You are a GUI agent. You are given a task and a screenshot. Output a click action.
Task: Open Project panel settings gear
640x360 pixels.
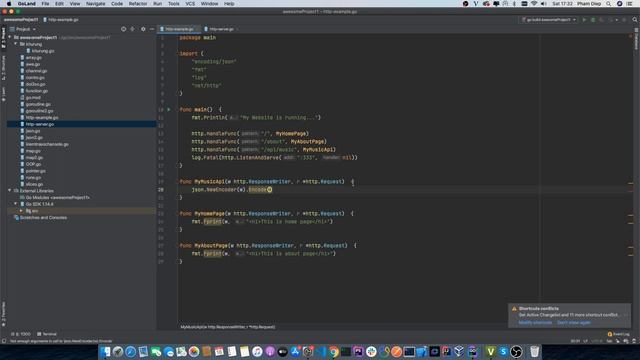point(143,29)
